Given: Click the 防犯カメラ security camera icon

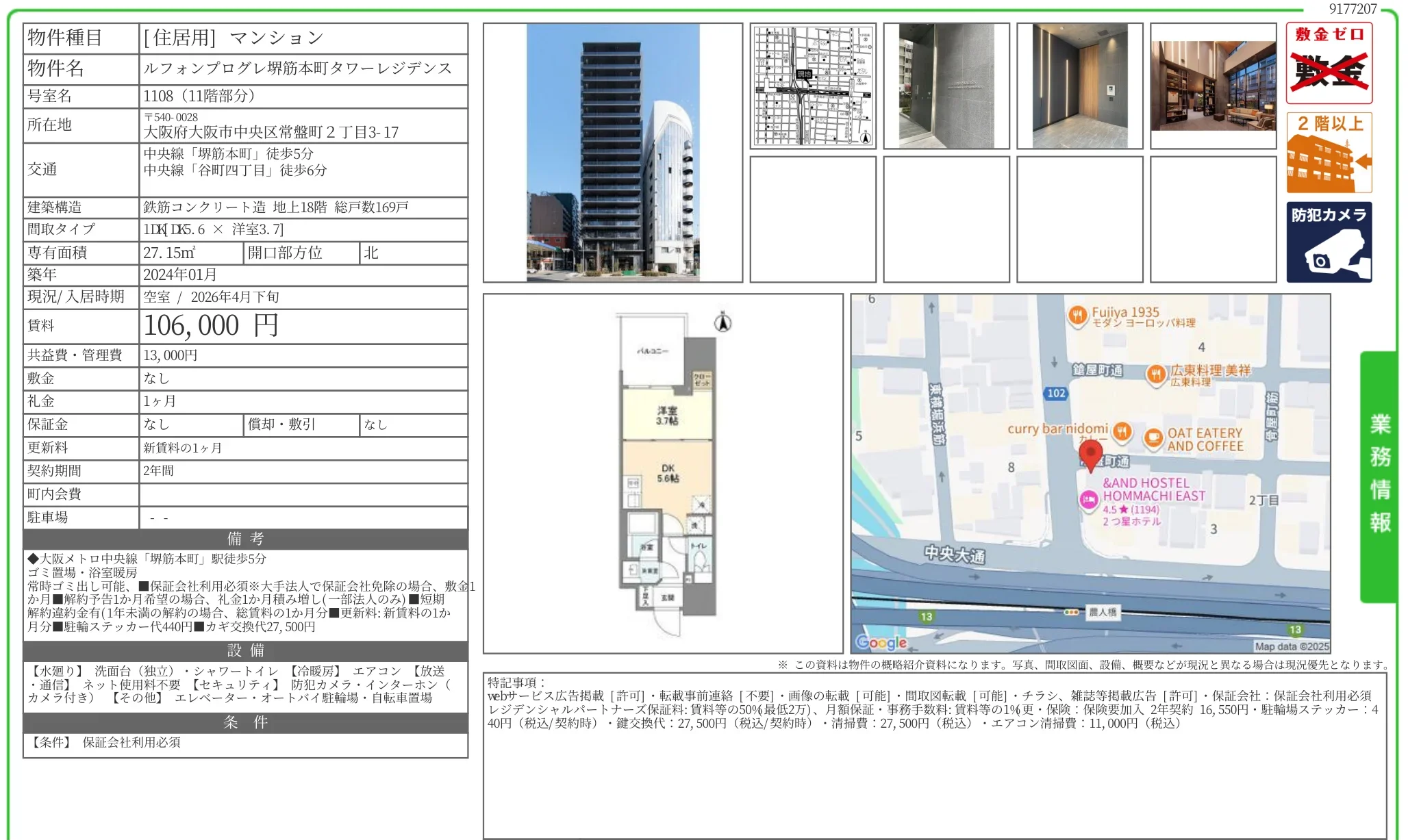Looking at the screenshot, I should click(x=1329, y=241).
